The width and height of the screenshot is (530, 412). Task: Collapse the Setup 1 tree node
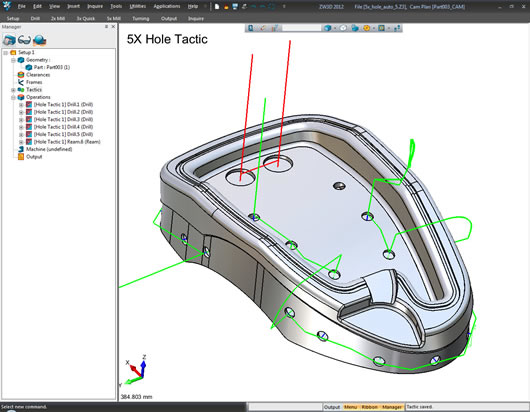(x=5, y=53)
